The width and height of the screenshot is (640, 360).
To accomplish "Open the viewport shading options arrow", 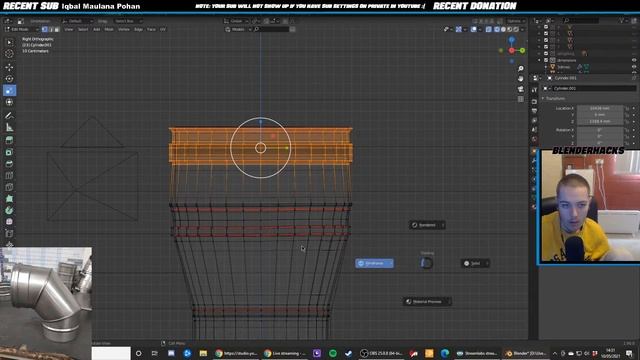I will 522,29.
